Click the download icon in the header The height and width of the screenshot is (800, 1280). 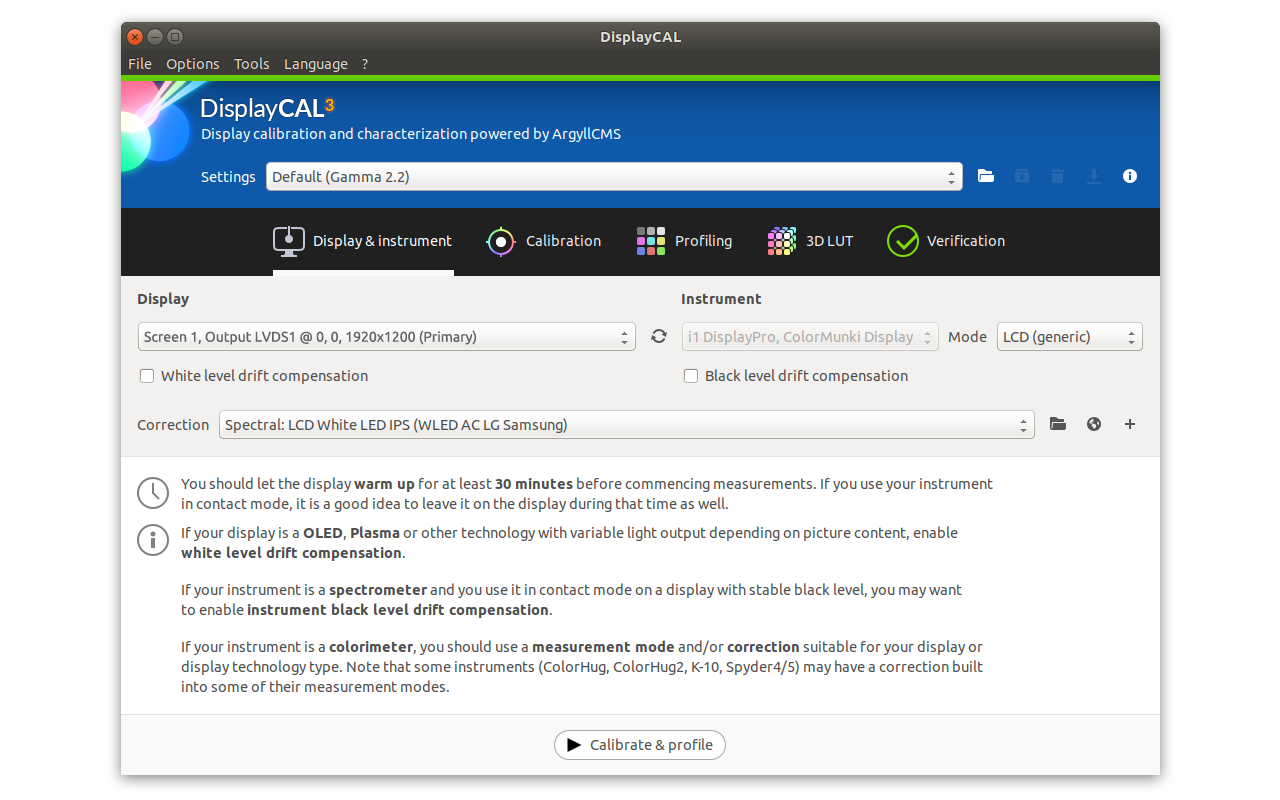tap(1094, 176)
